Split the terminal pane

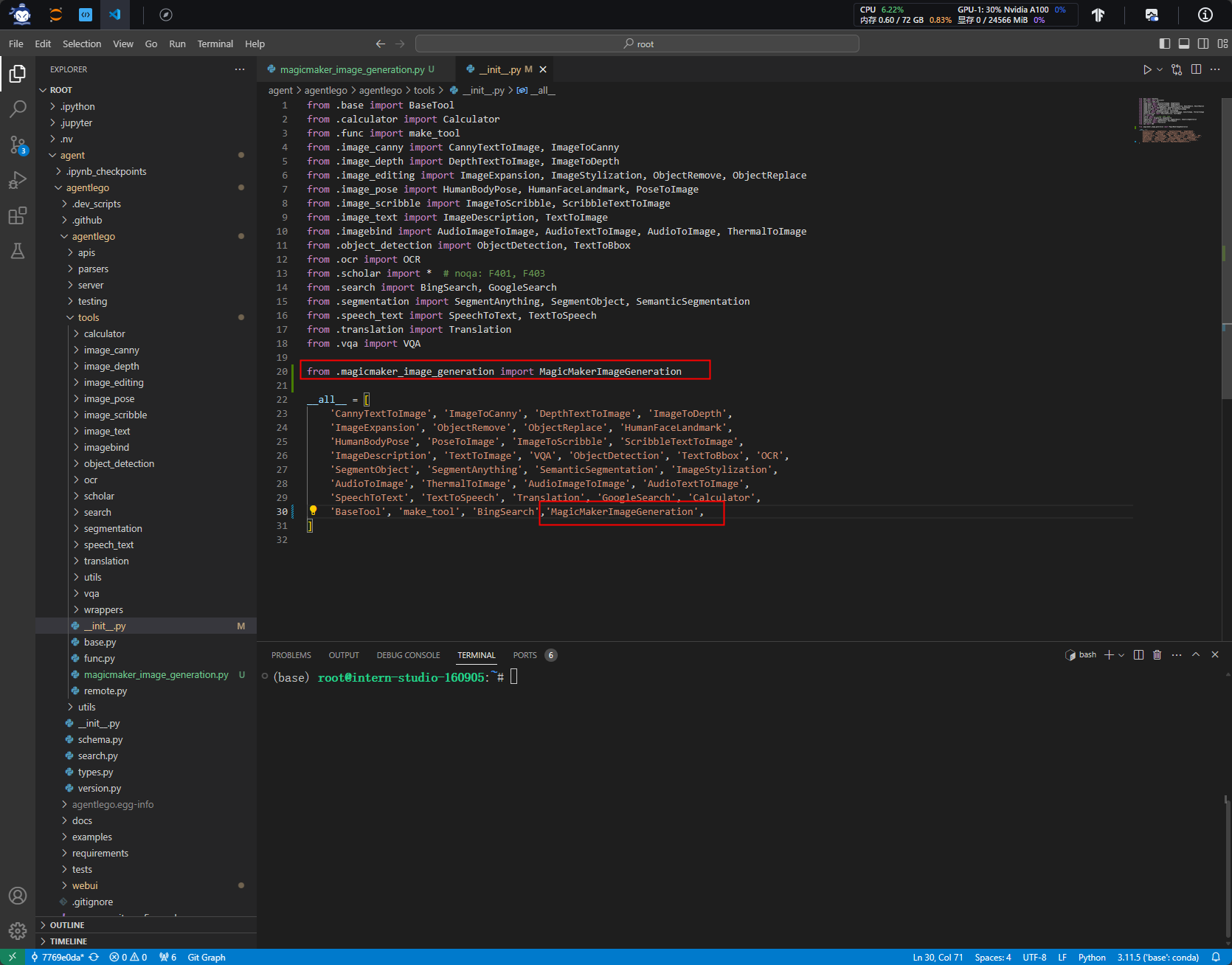(x=1138, y=655)
